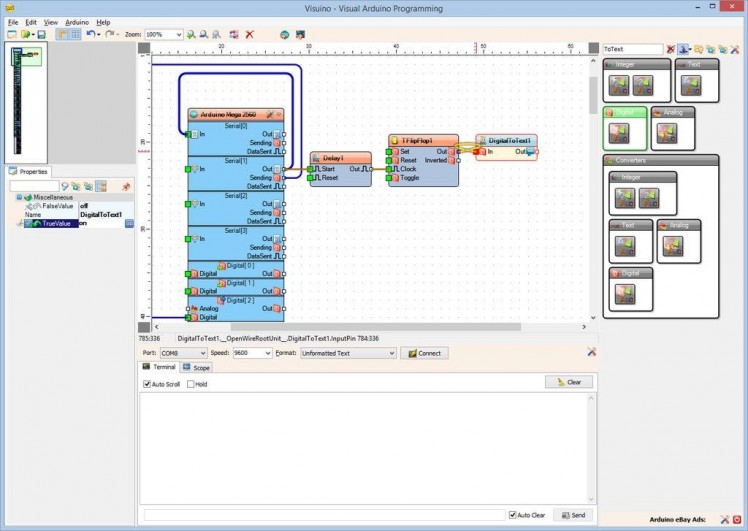Viewport: 748px width, 531px height.
Task: Click the Zoom In magnifier icon
Action: (192, 34)
